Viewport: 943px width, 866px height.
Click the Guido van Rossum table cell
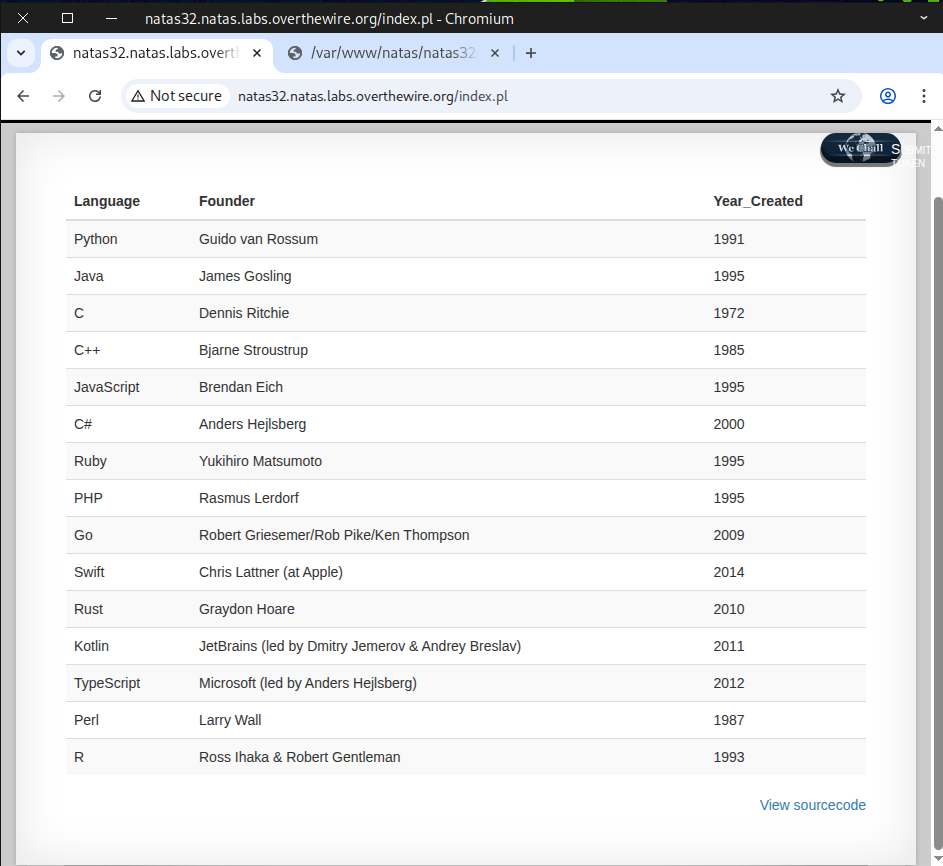tap(258, 239)
